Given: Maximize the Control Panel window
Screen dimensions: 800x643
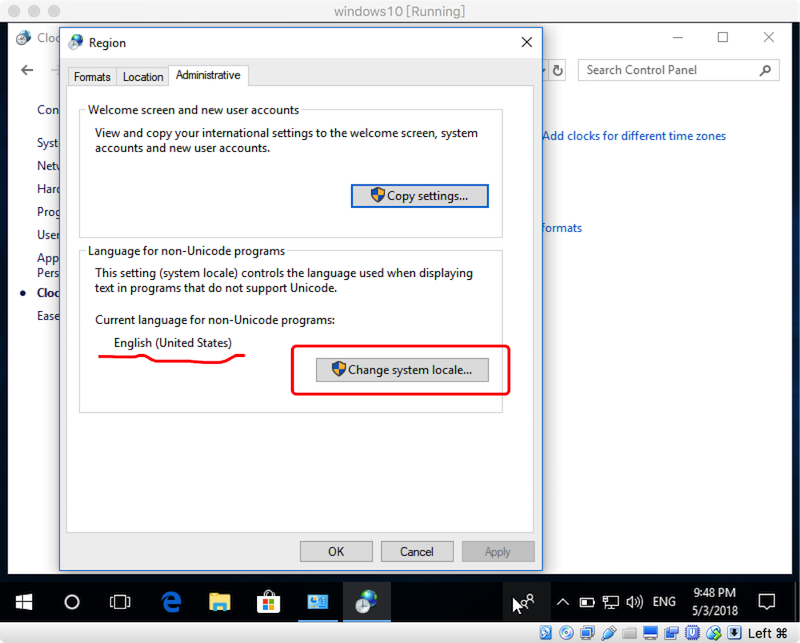Looking at the screenshot, I should (722, 37).
